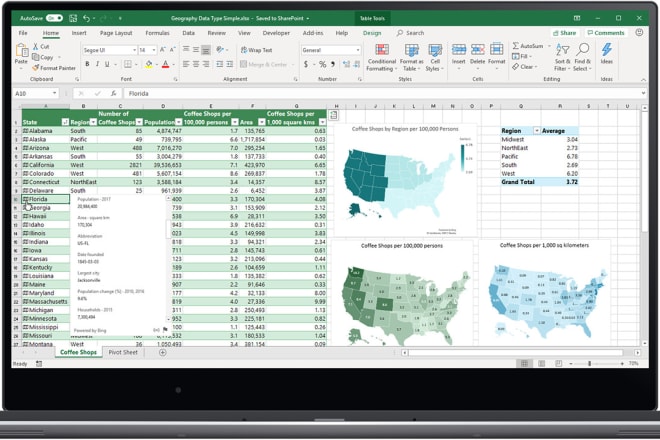Screen dimensions: 660x440
Task: Click the Decrease Font Size icon
Action: coord(172,50)
